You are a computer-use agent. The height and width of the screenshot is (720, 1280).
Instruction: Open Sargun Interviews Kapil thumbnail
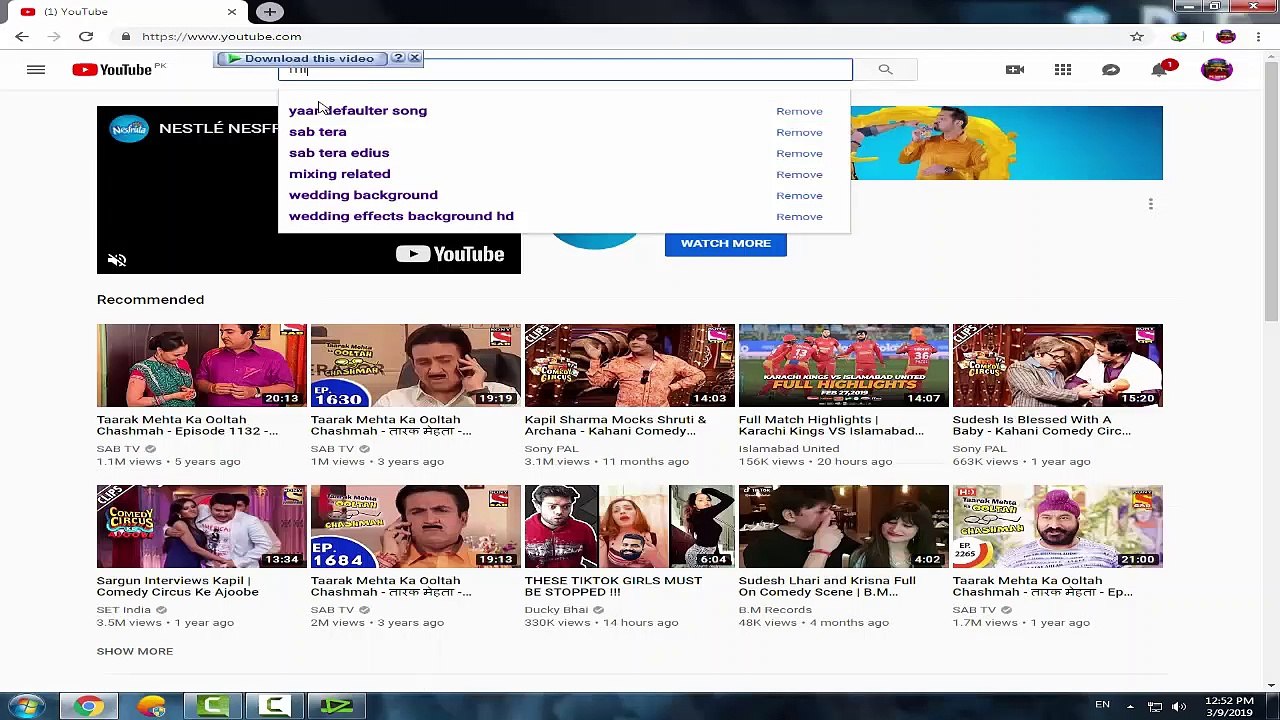(x=202, y=526)
